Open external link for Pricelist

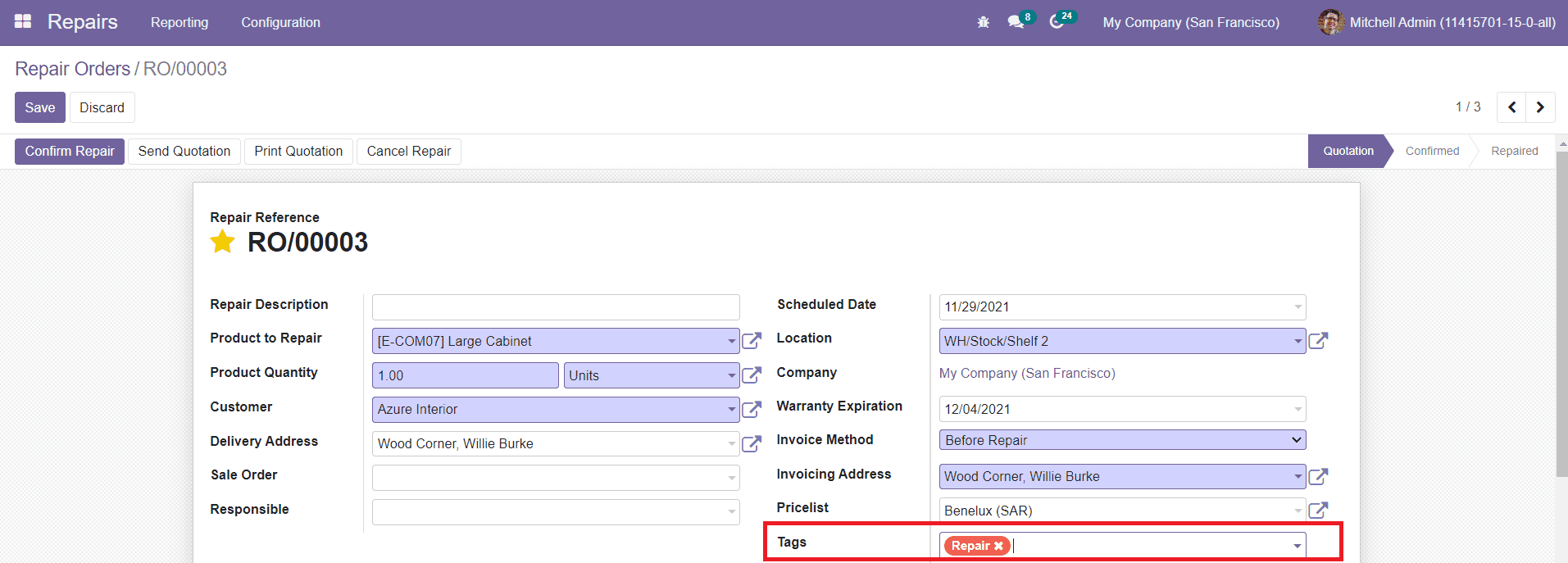tap(1318, 511)
